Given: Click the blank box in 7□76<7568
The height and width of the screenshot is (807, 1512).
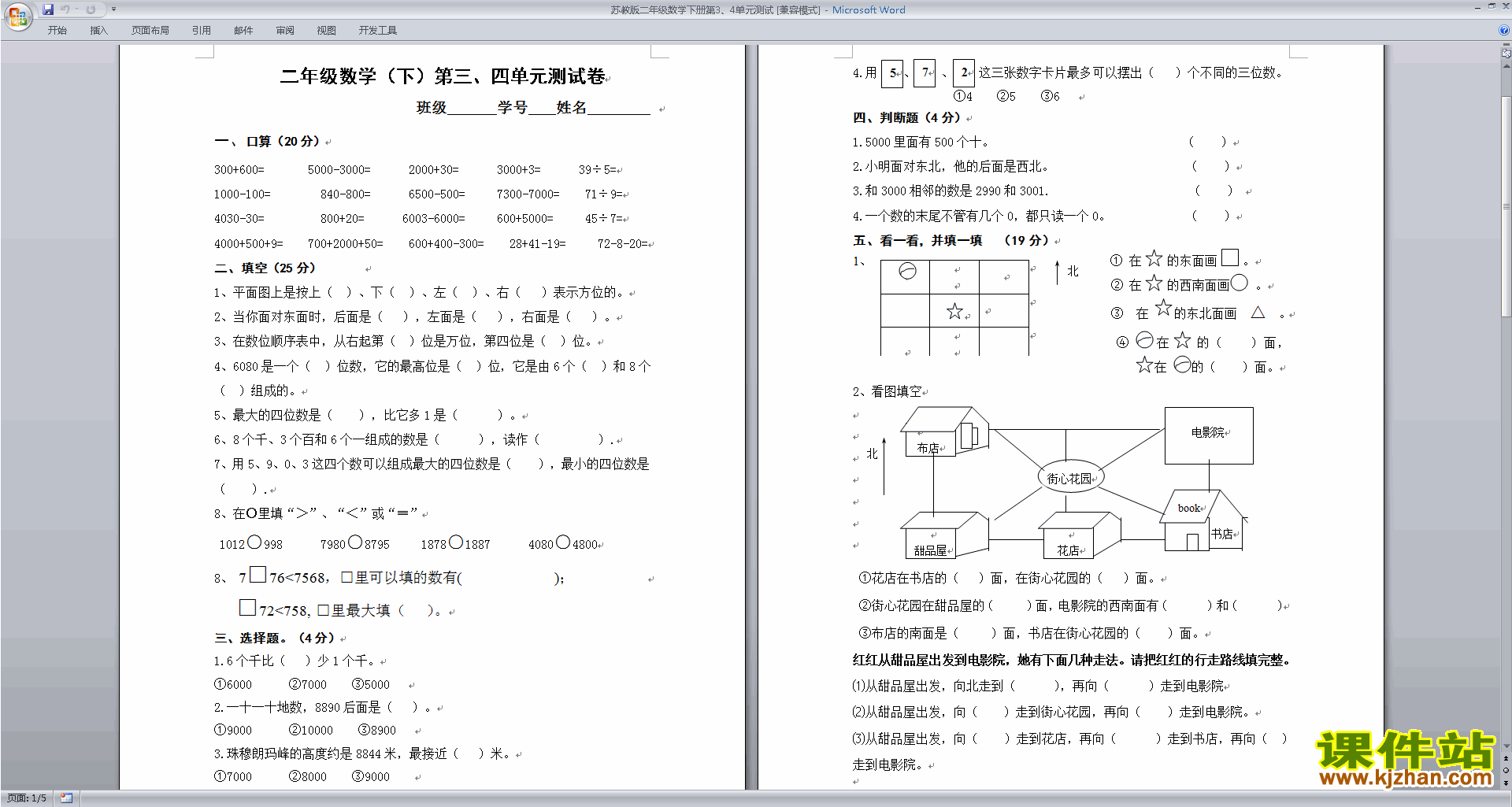Looking at the screenshot, I should click(258, 575).
